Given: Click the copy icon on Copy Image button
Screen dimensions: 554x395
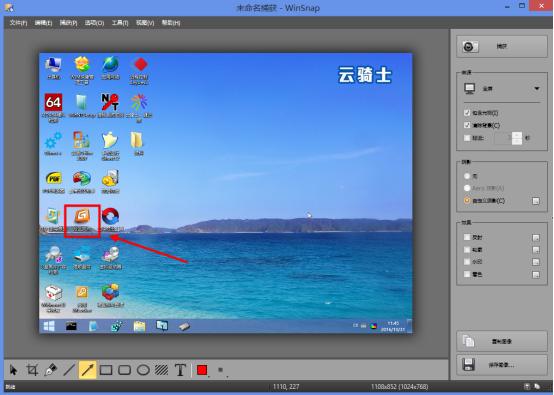Looking at the screenshot, I should 468,341.
